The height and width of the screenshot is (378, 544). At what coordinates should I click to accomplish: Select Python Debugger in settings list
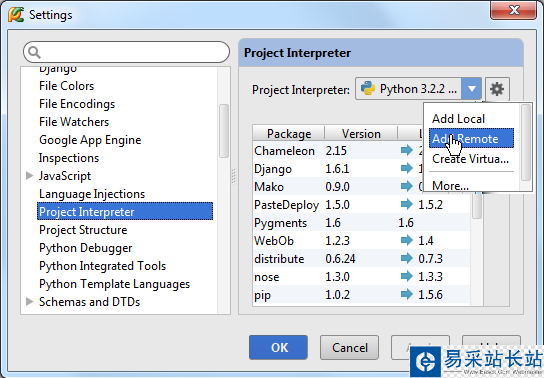85,248
